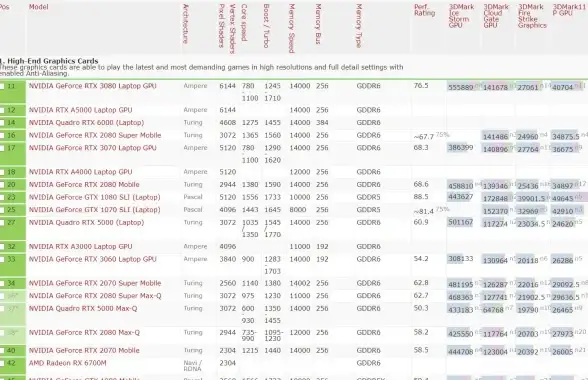Open NVIDIA GeForce GTX 1080 SLI (Laptop) page
This screenshot has width=588, height=380.
[94, 197]
